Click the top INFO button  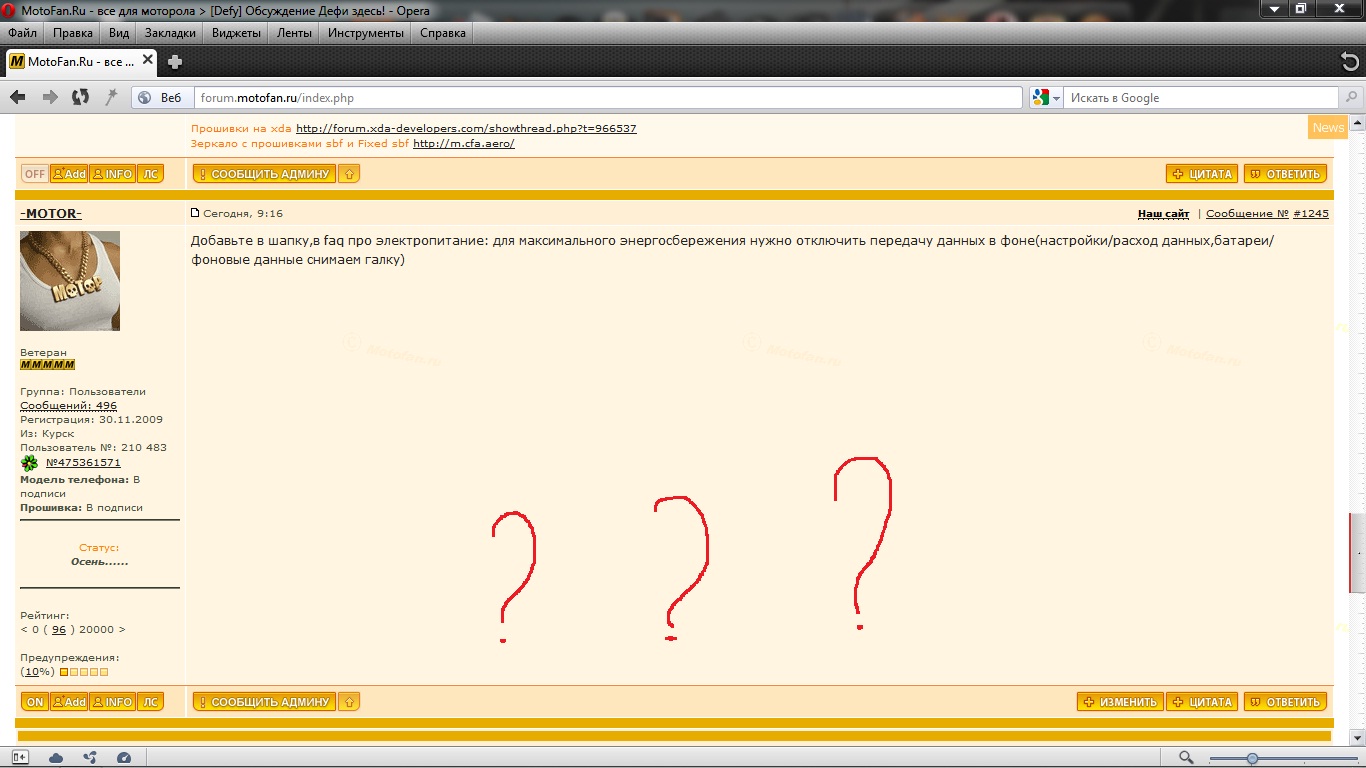112,173
